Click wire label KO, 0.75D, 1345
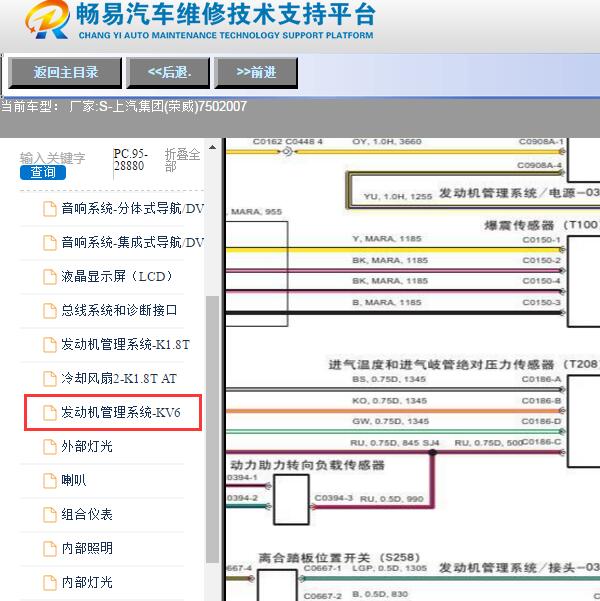Image resolution: width=600 pixels, height=601 pixels. [x=390, y=401]
